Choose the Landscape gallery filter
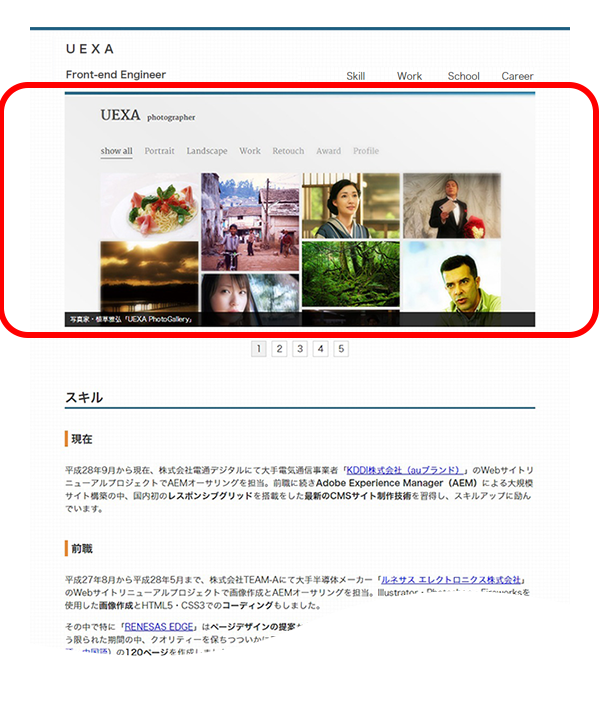Screen dimensions: 600x701 pos(207,151)
